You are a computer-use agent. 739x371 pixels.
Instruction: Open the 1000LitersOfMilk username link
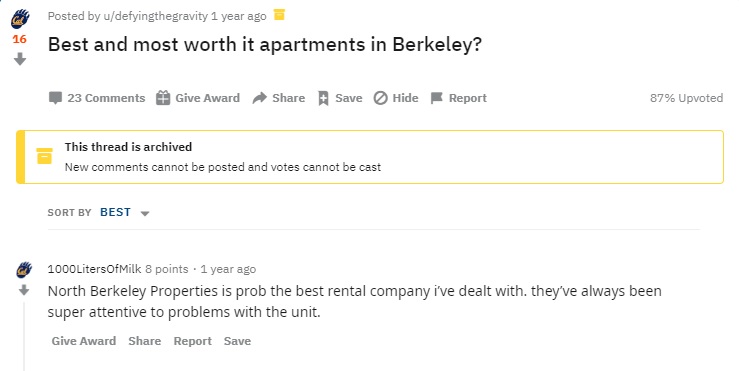(94, 269)
